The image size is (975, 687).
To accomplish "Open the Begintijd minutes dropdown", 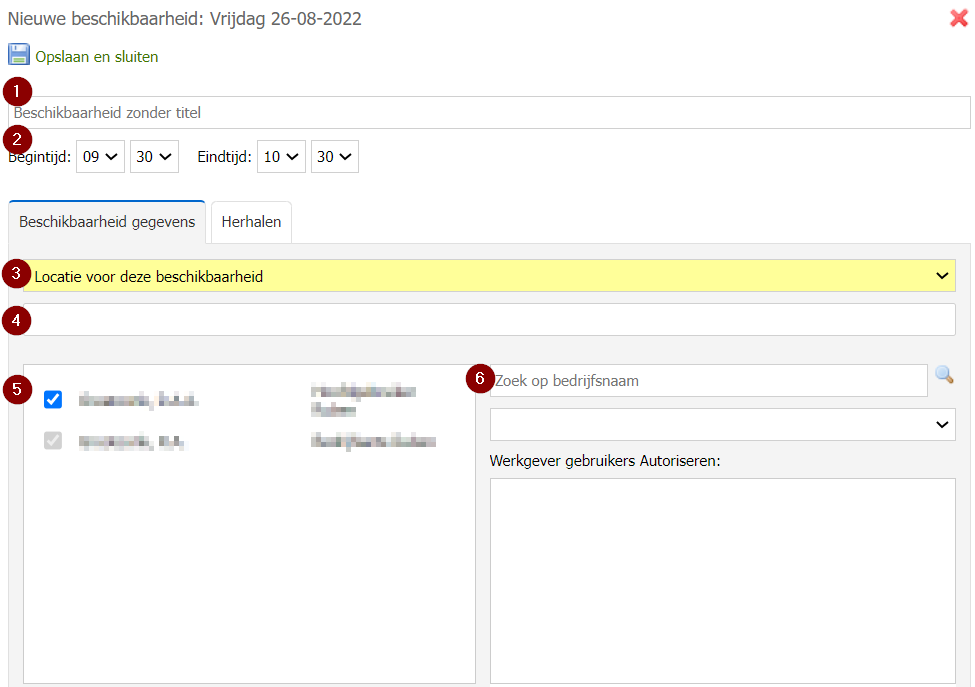I will pyautogui.click(x=154, y=157).
